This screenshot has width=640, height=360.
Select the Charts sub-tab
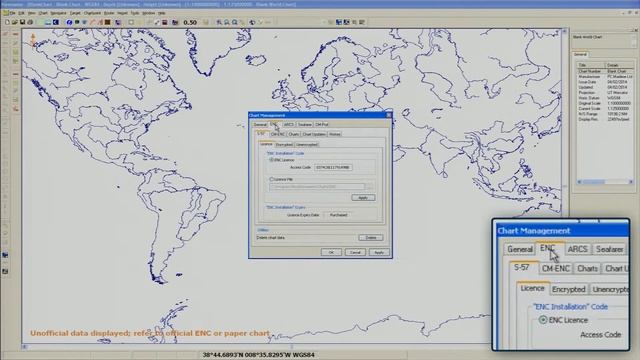tap(293, 134)
